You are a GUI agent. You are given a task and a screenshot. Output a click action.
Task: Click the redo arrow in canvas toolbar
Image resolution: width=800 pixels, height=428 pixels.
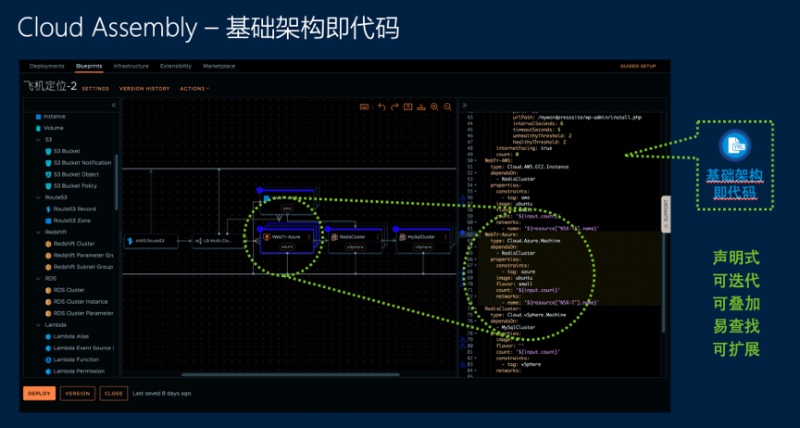(x=394, y=106)
